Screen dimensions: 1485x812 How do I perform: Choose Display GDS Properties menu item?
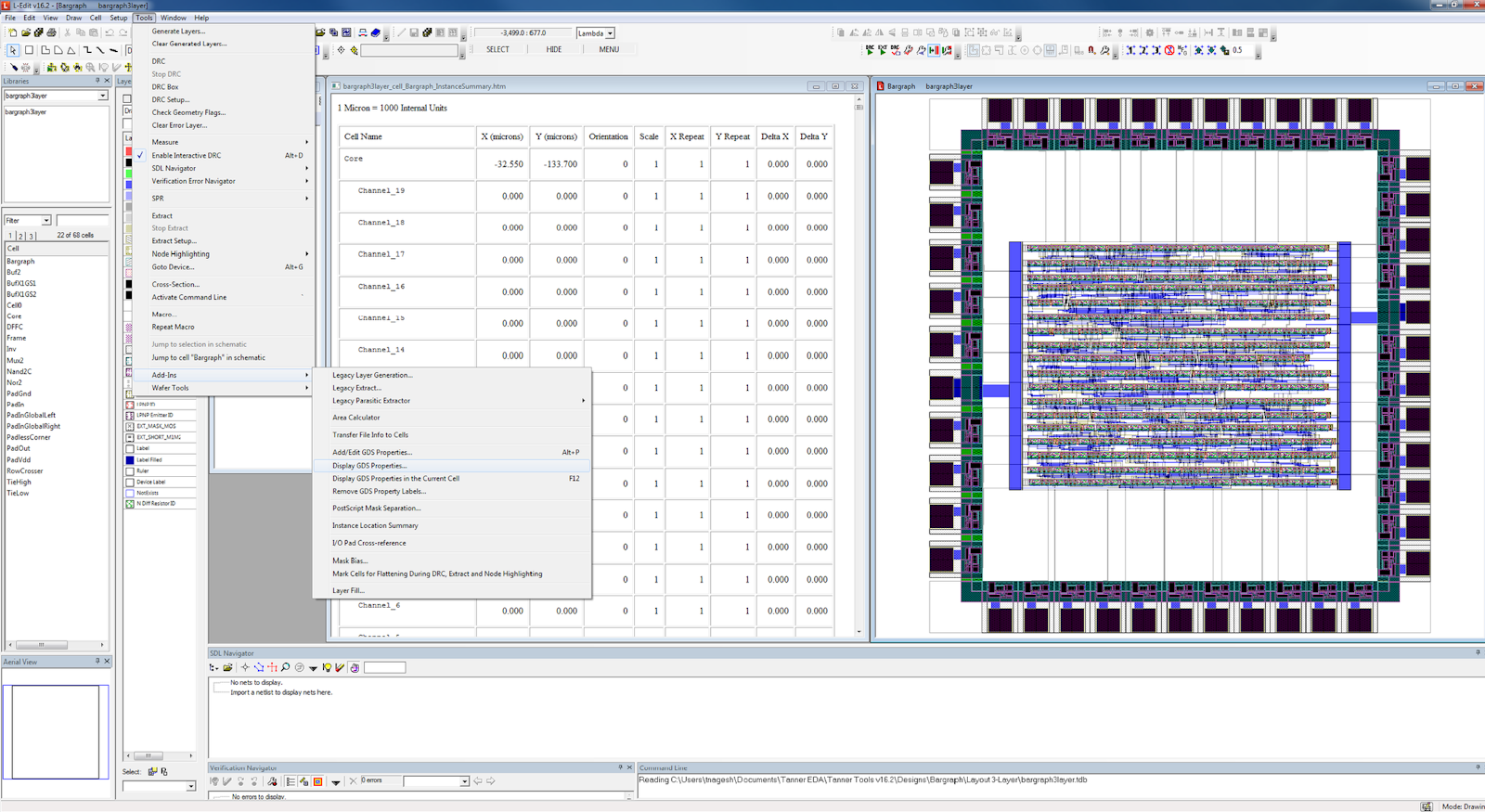(x=369, y=466)
